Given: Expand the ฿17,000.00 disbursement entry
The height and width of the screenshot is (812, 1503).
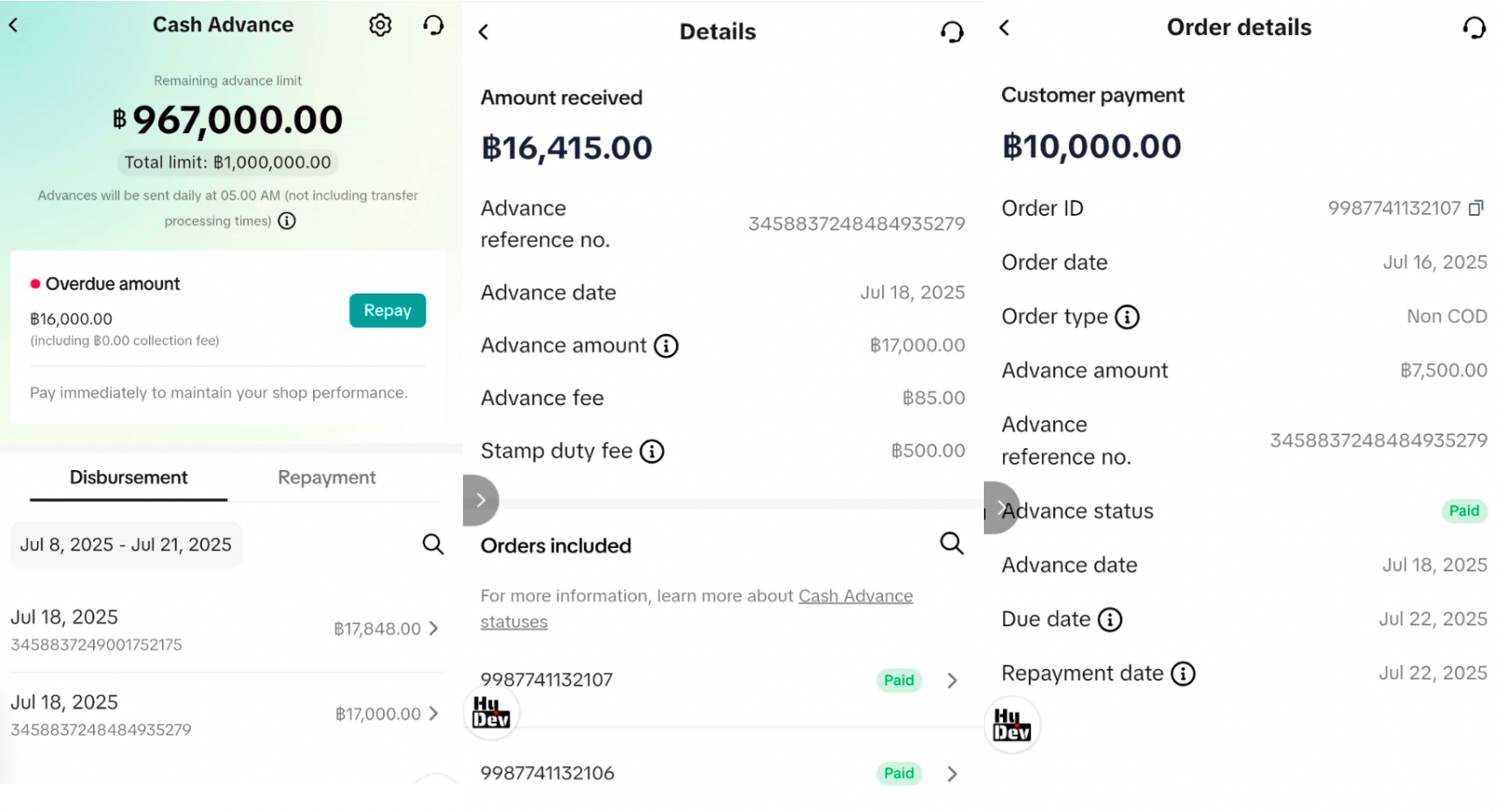Looking at the screenshot, I should (433, 714).
